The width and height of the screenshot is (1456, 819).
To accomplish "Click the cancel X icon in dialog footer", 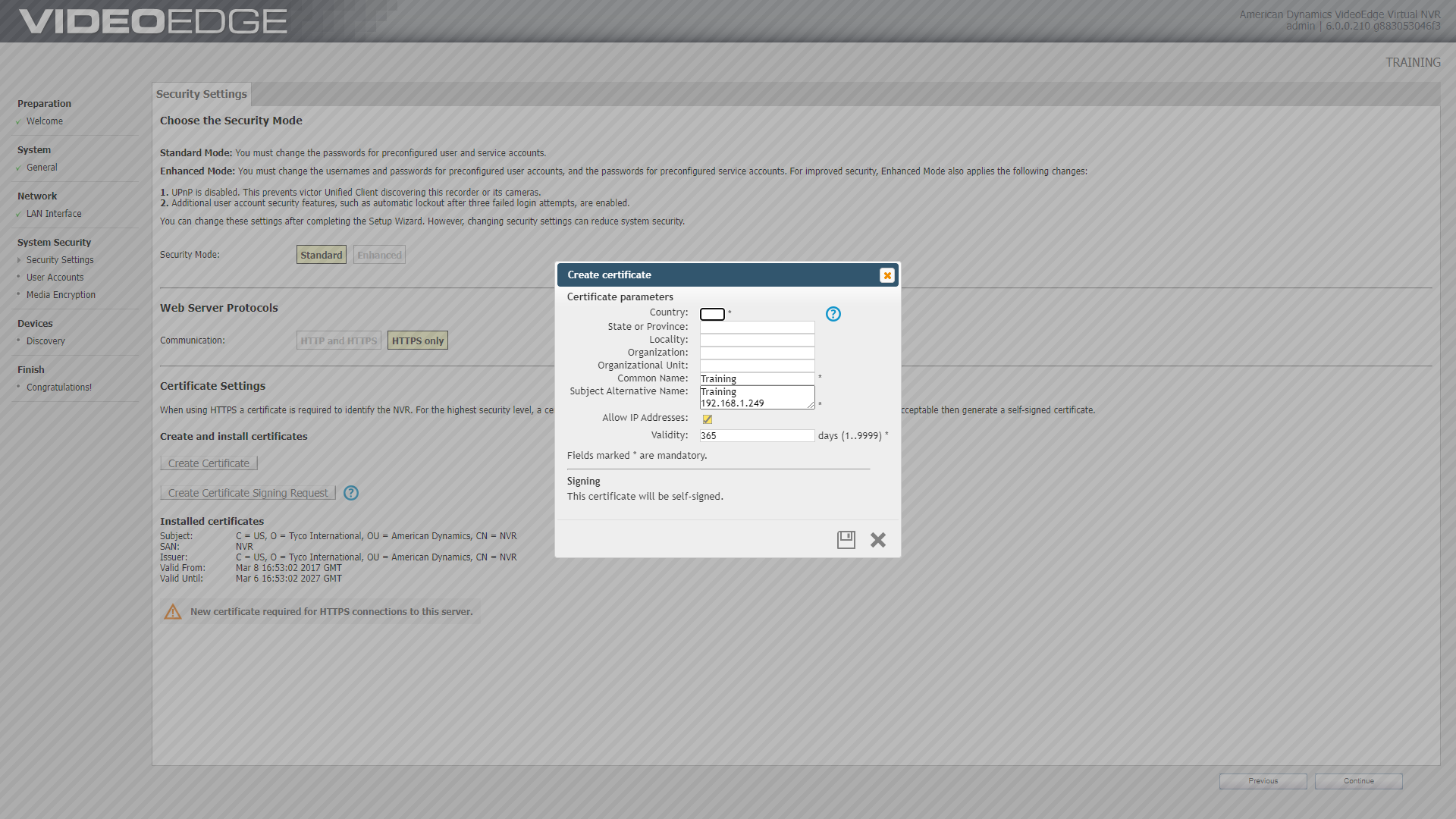I will [878, 540].
